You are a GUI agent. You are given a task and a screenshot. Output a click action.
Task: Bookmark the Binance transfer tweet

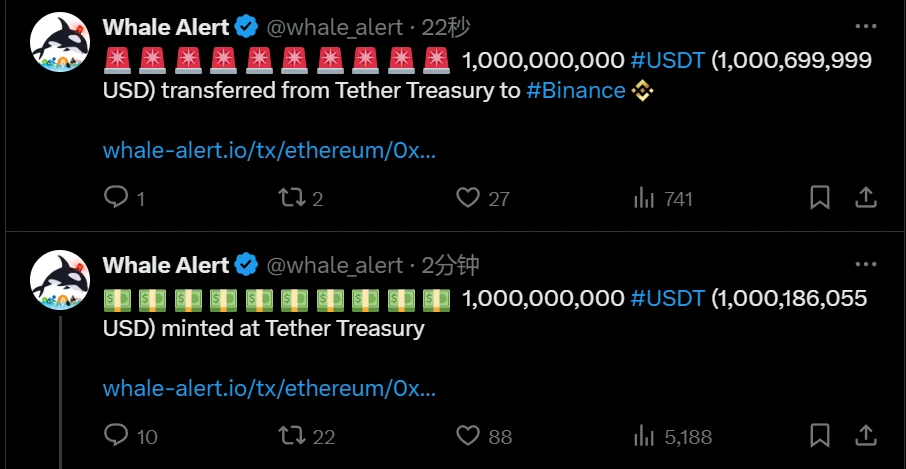(x=820, y=198)
